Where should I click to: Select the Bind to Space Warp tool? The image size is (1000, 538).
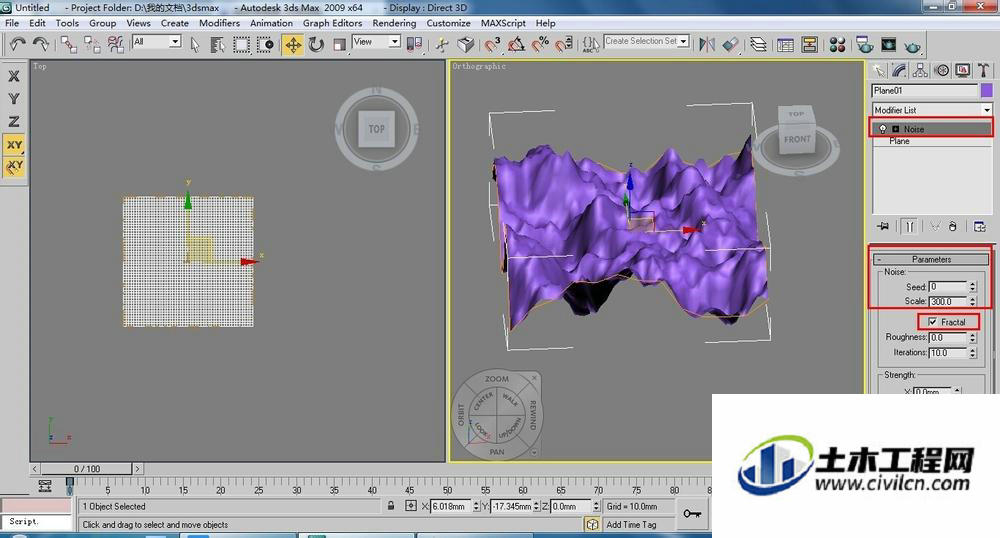coord(115,44)
